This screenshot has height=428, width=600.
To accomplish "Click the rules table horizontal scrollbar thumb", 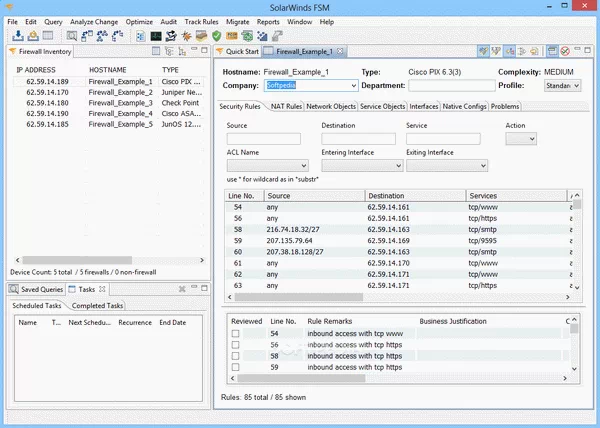I will coord(298,297).
